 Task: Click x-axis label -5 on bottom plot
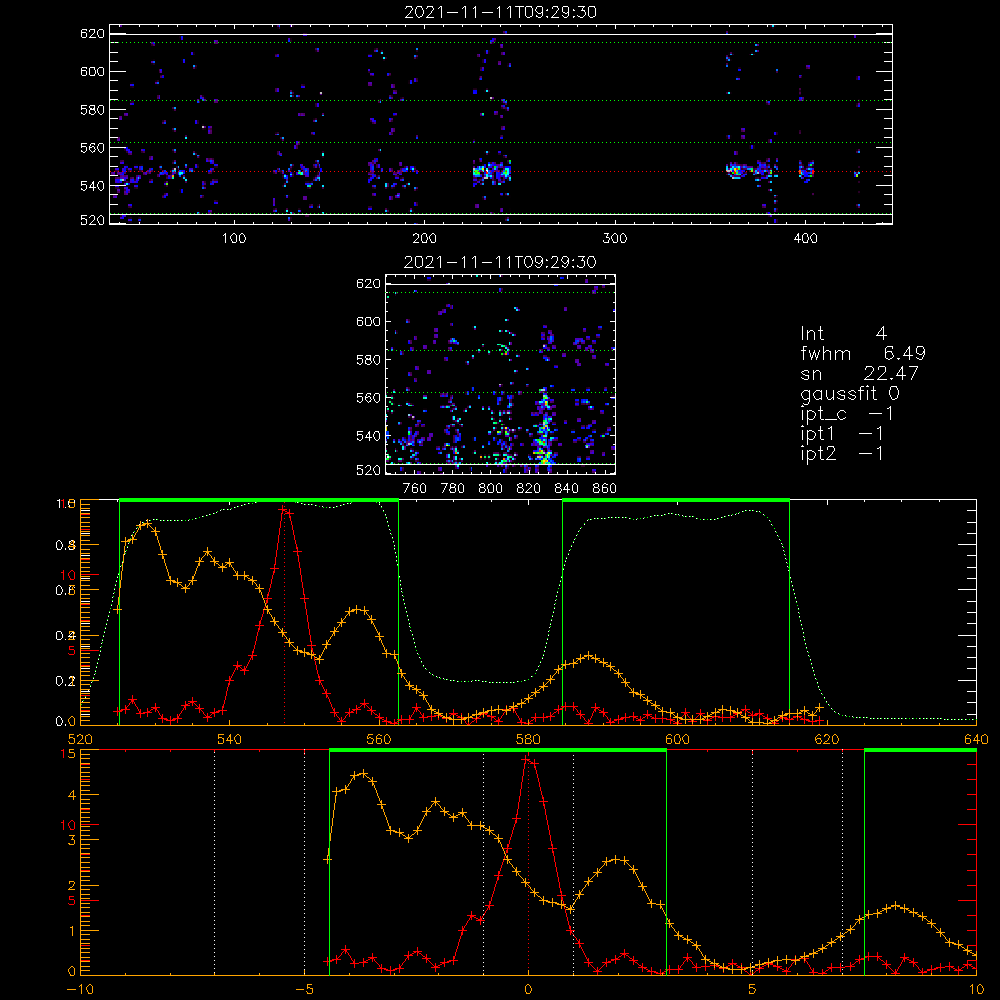(305, 990)
